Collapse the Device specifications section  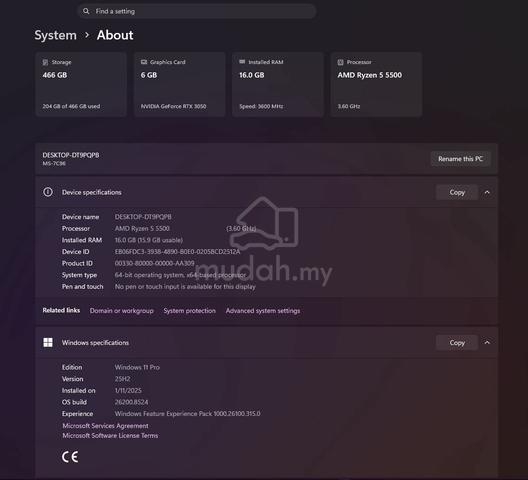tap(487, 192)
